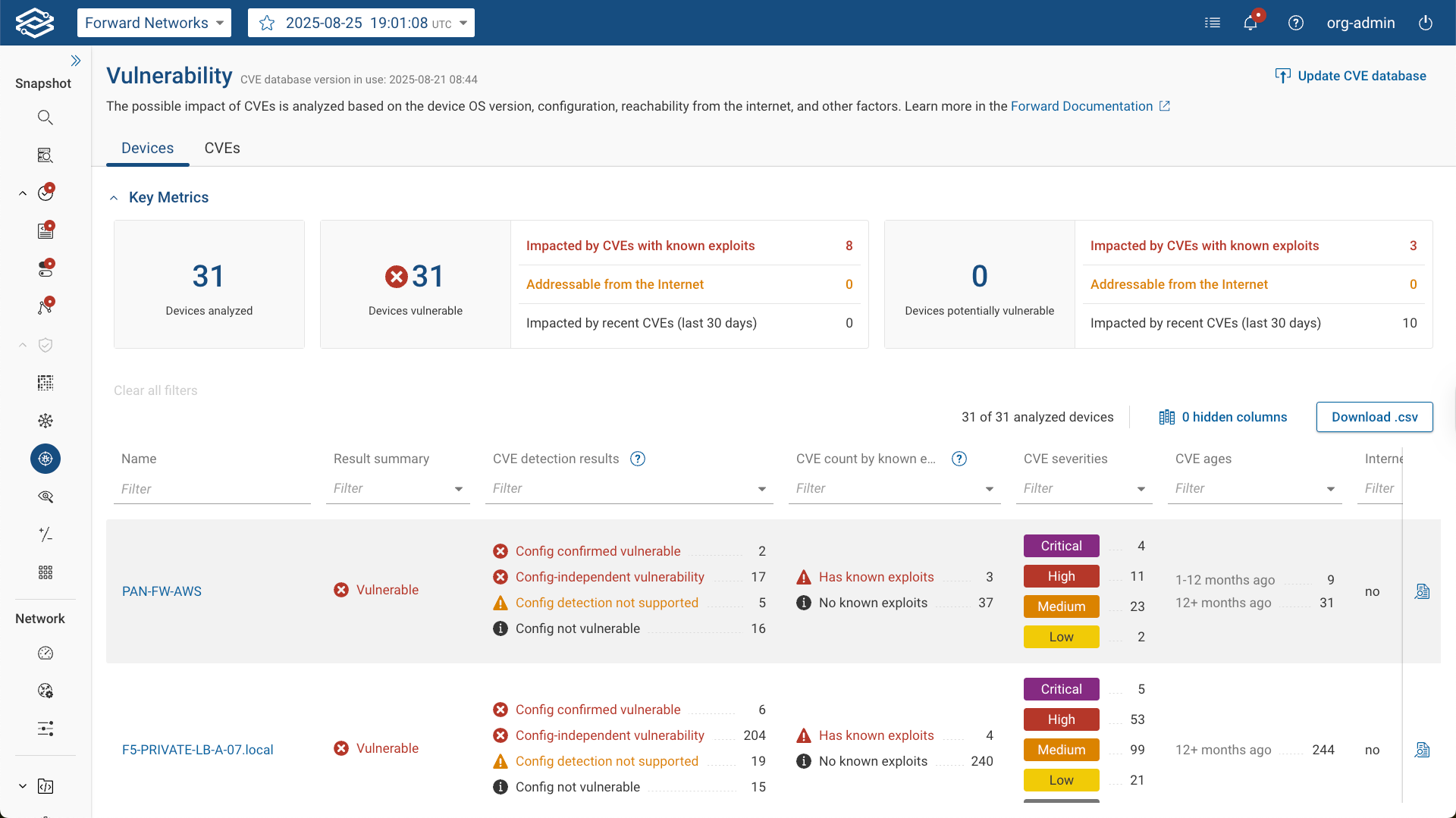Open the help question mark icon in header
This screenshot has height=818, width=1456.
1296,23
